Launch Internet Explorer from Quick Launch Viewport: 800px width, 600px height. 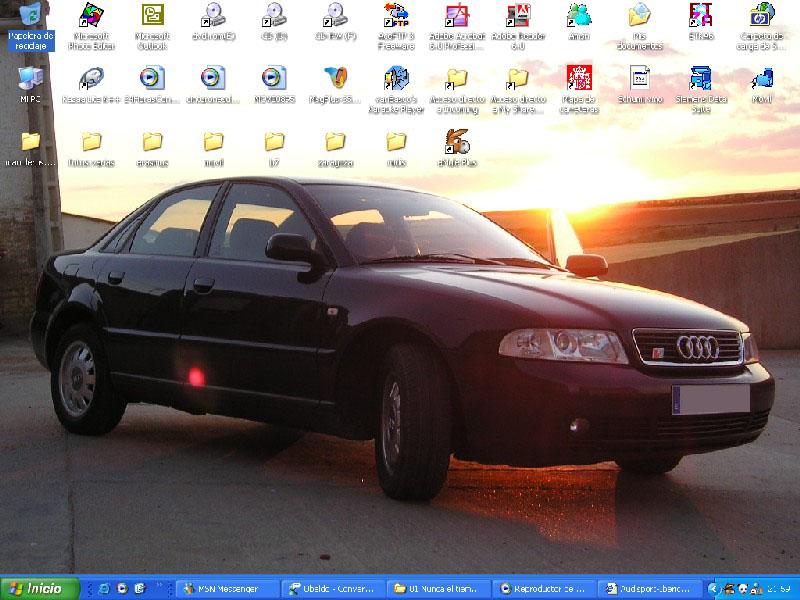pos(104,588)
